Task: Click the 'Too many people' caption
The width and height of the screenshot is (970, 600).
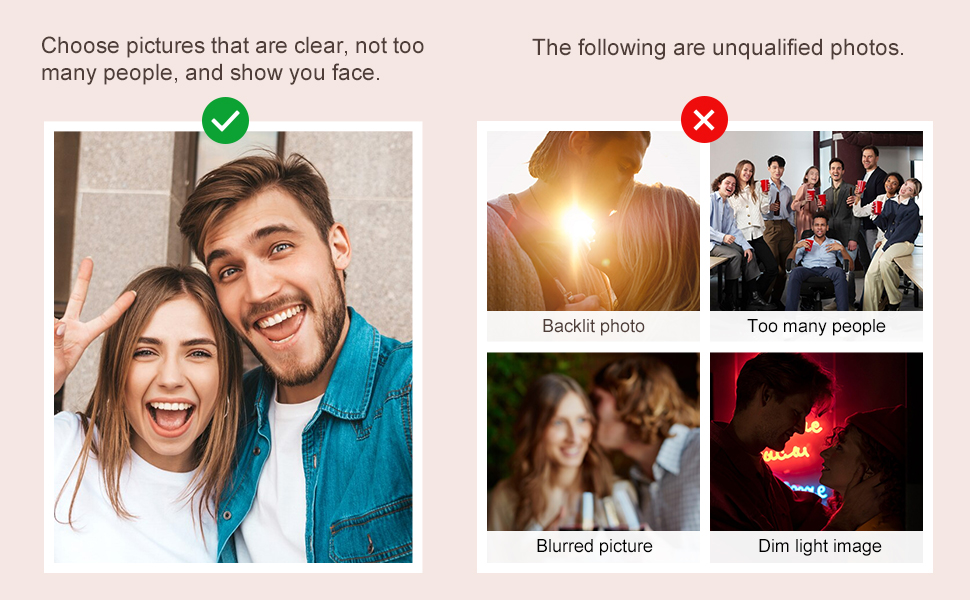Action: 816,326
